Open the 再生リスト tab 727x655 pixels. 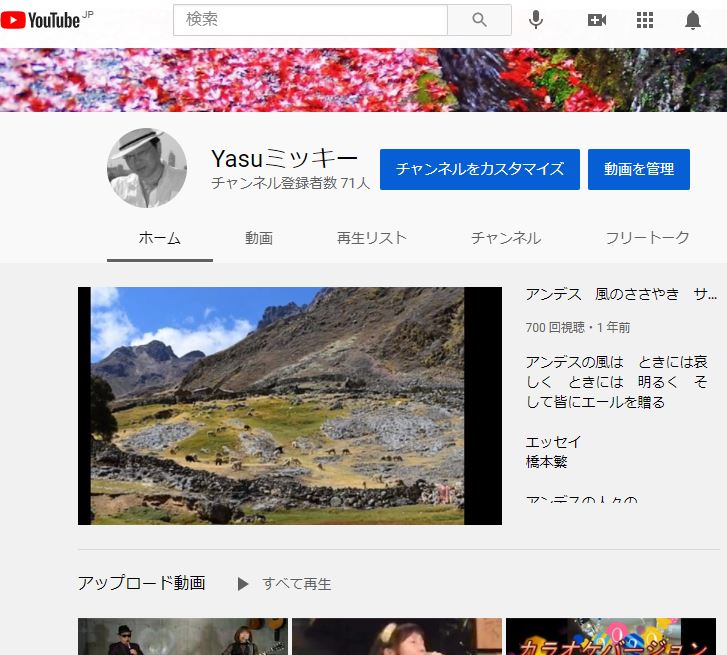[x=372, y=238]
